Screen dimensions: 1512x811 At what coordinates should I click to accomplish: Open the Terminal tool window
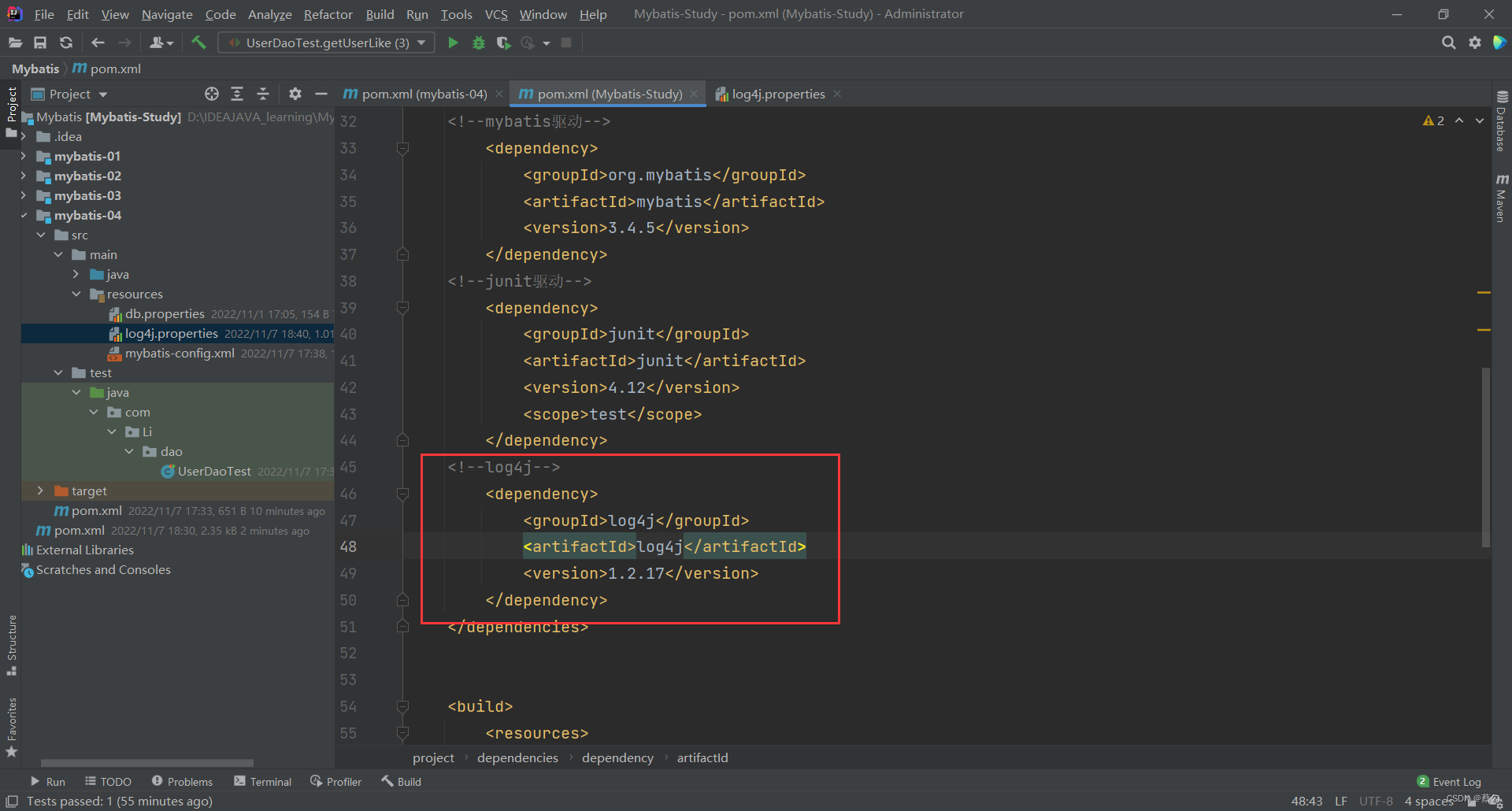(x=262, y=782)
